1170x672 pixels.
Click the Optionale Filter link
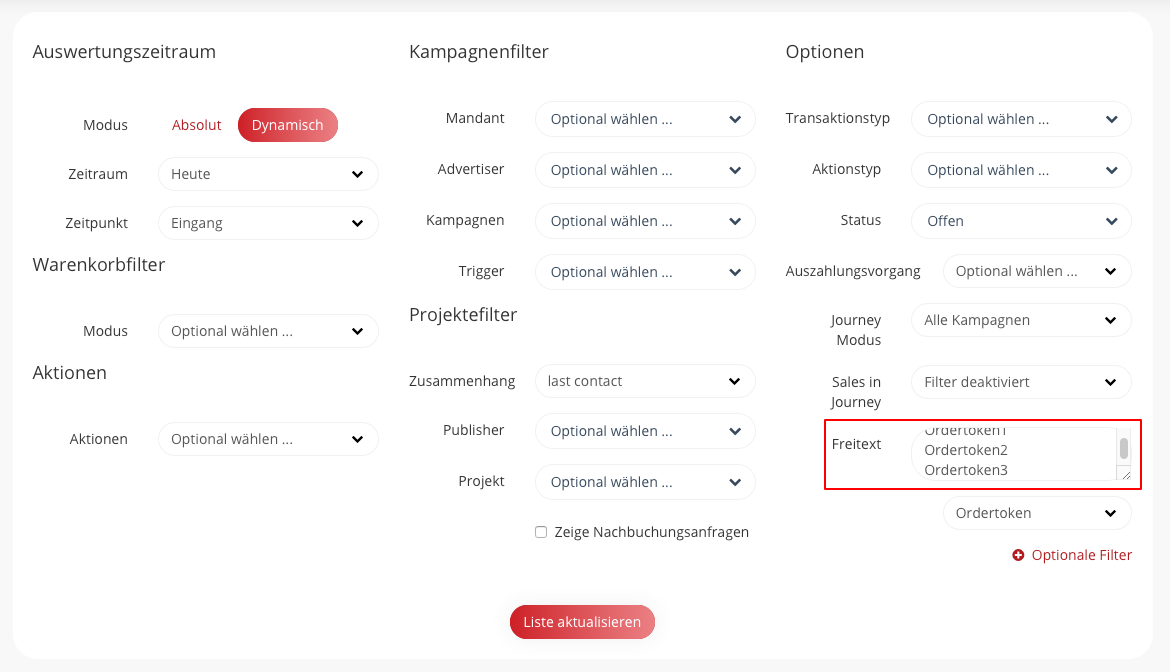[1081, 555]
